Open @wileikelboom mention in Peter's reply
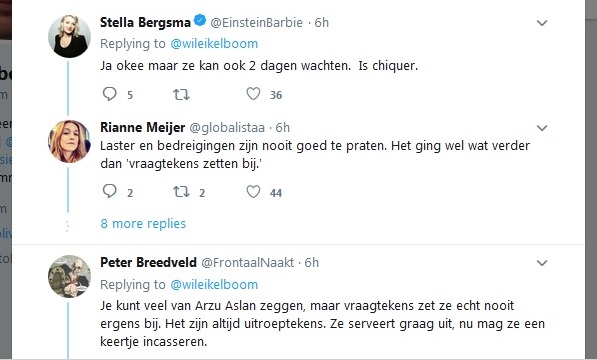This screenshot has width=597, height=360. 214,285
